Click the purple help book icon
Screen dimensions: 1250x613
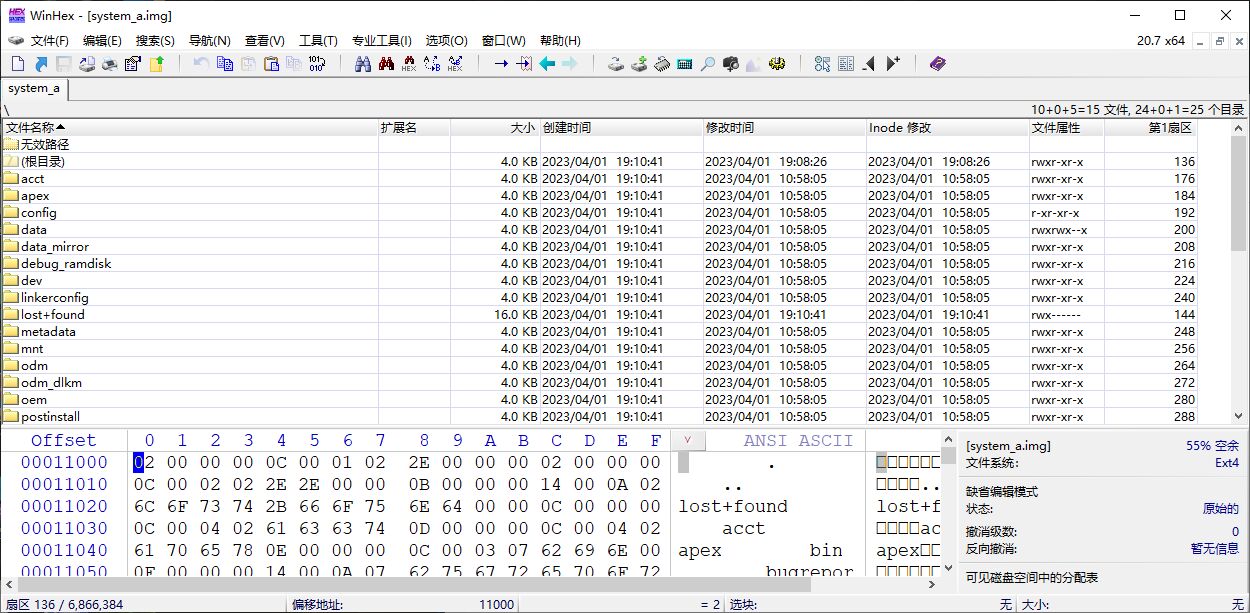937,64
